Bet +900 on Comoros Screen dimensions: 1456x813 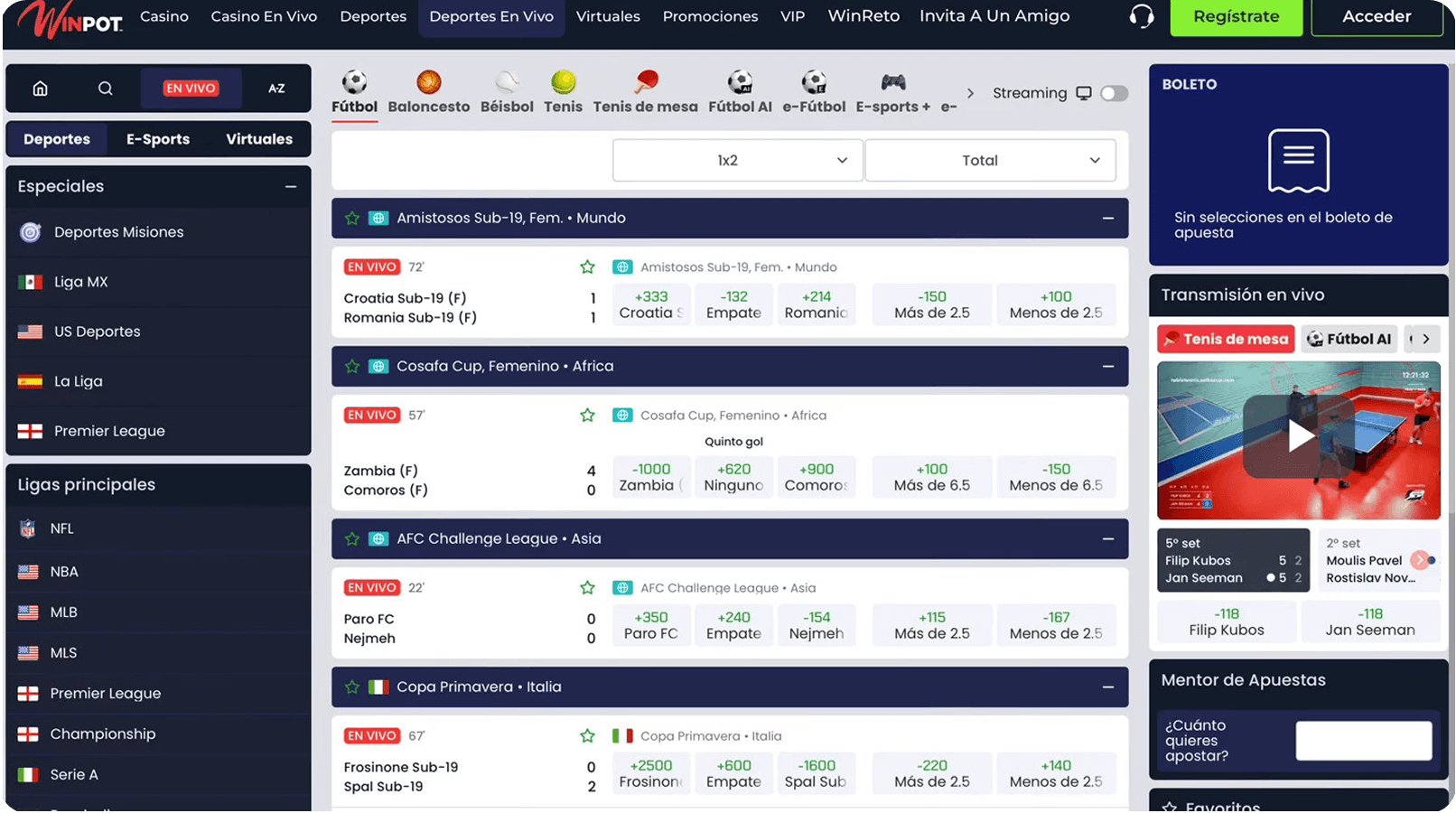click(816, 477)
